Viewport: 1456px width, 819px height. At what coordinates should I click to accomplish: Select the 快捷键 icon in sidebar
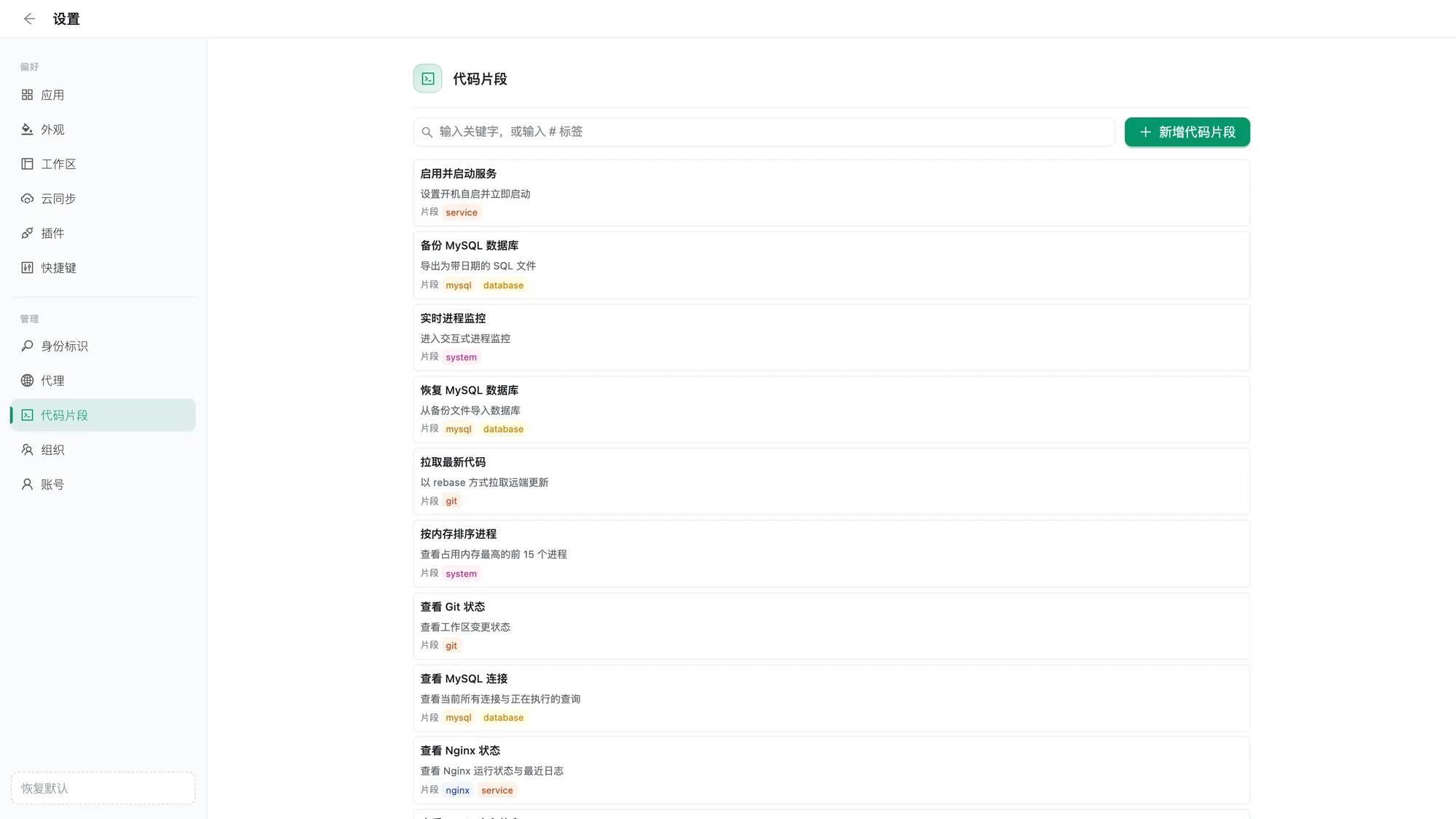pos(27,268)
